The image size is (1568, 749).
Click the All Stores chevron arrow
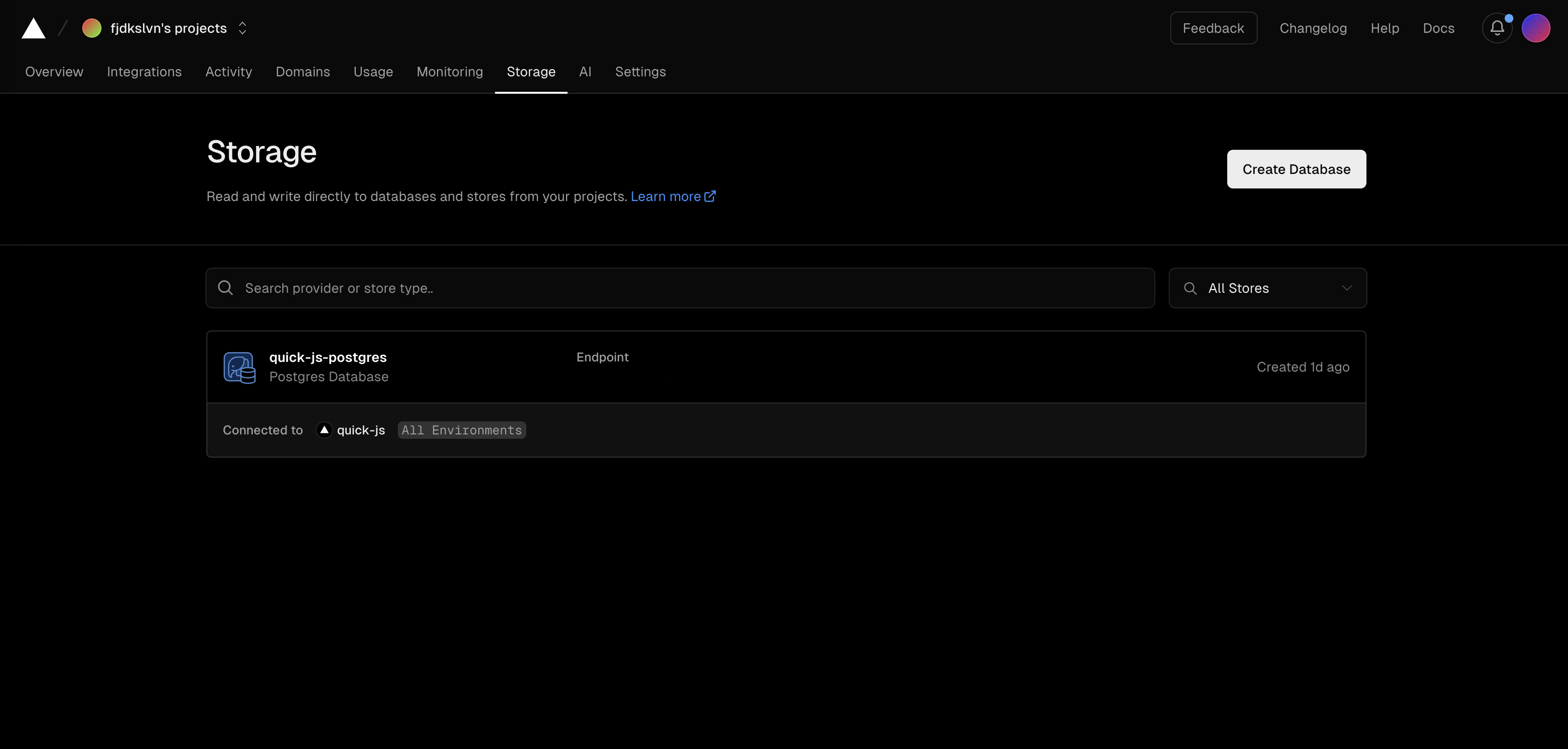(x=1347, y=288)
